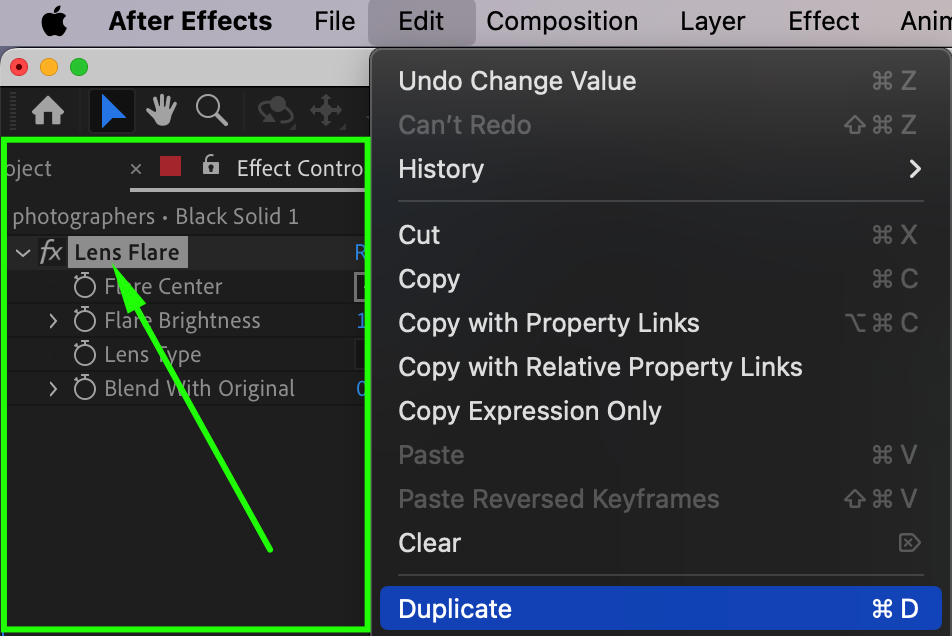
Task: Toggle Flare Center stopwatch
Action: coord(85,287)
